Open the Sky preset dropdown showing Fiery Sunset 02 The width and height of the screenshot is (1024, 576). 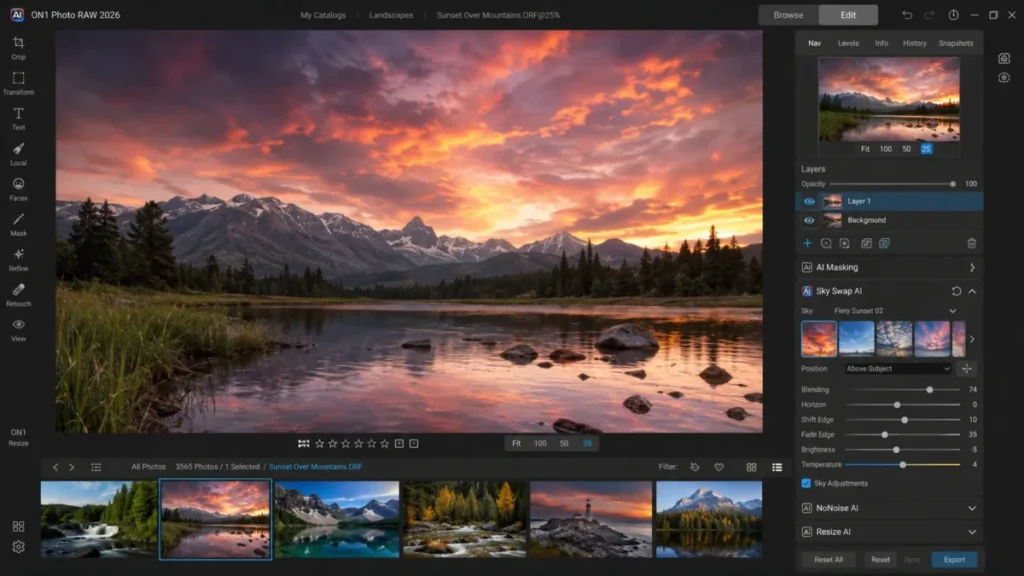pos(895,311)
